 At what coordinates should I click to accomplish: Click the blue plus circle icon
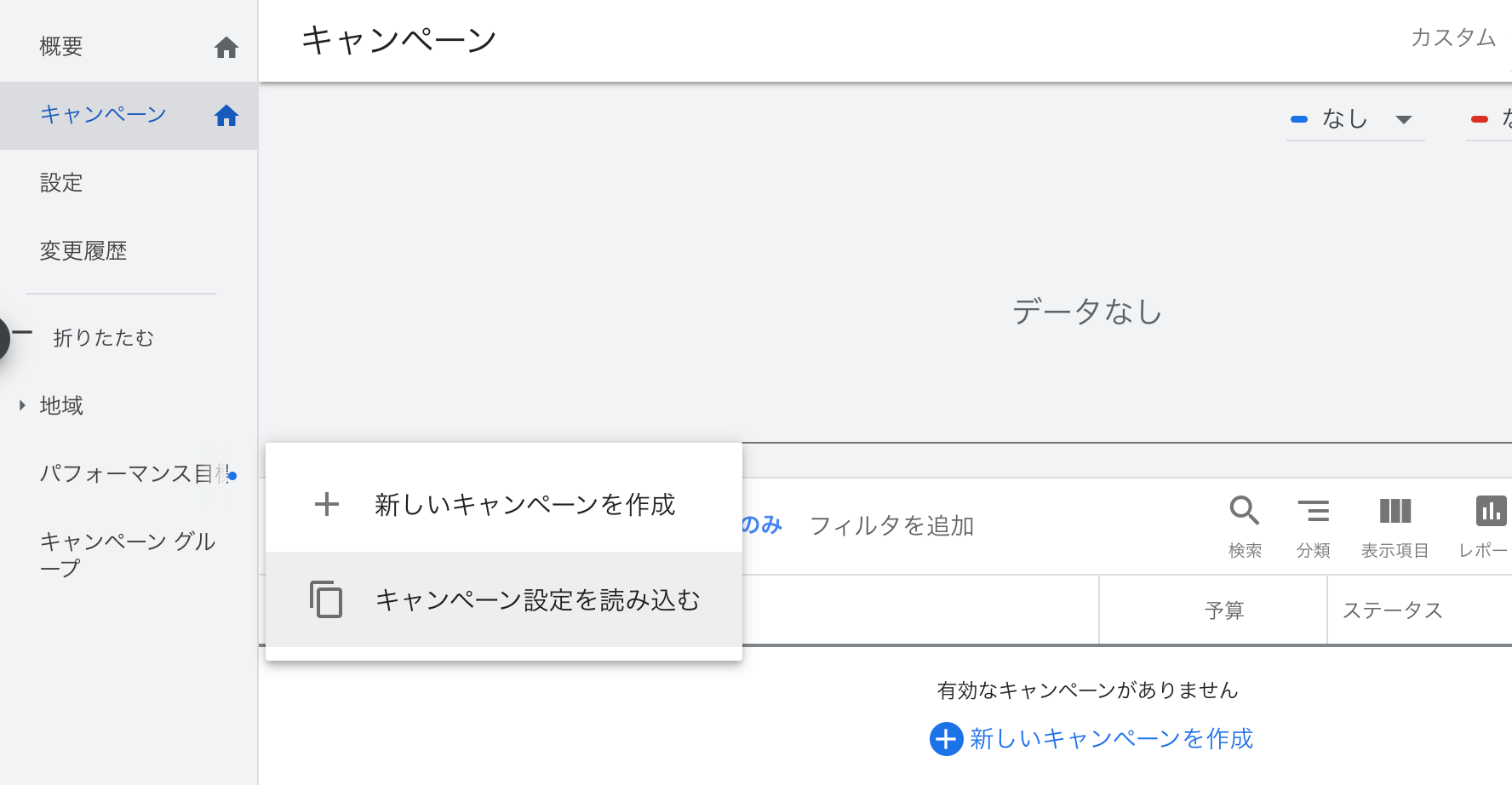click(x=946, y=739)
